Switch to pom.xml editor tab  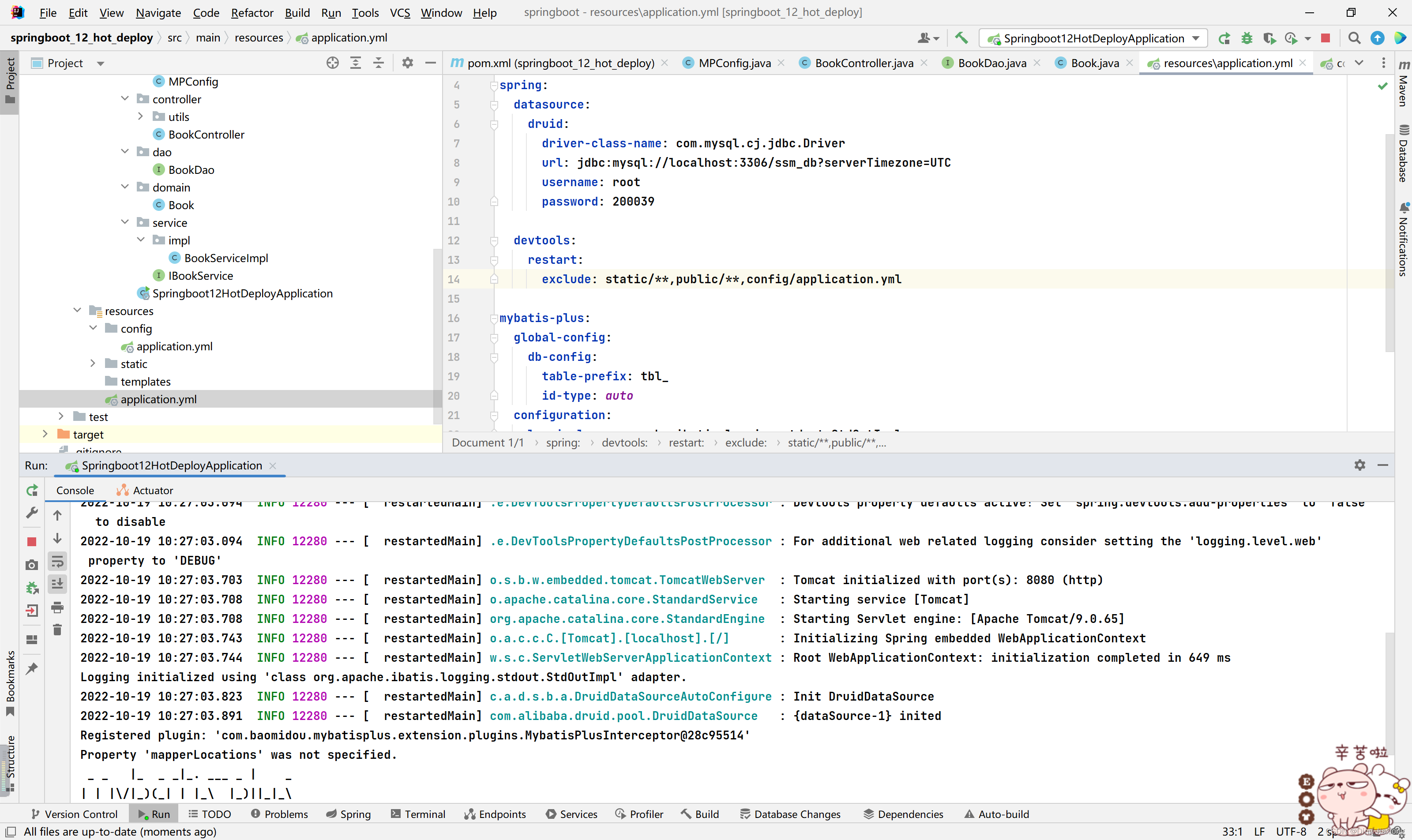point(560,63)
